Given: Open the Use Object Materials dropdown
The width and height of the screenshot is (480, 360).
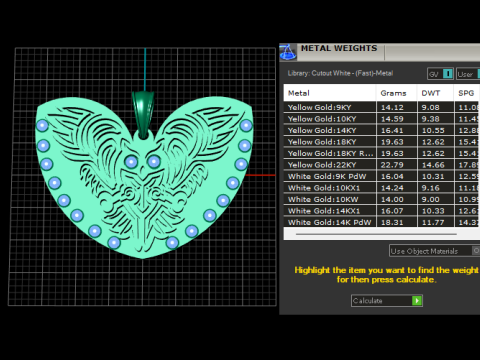Looking at the screenshot, I should pos(434,251).
